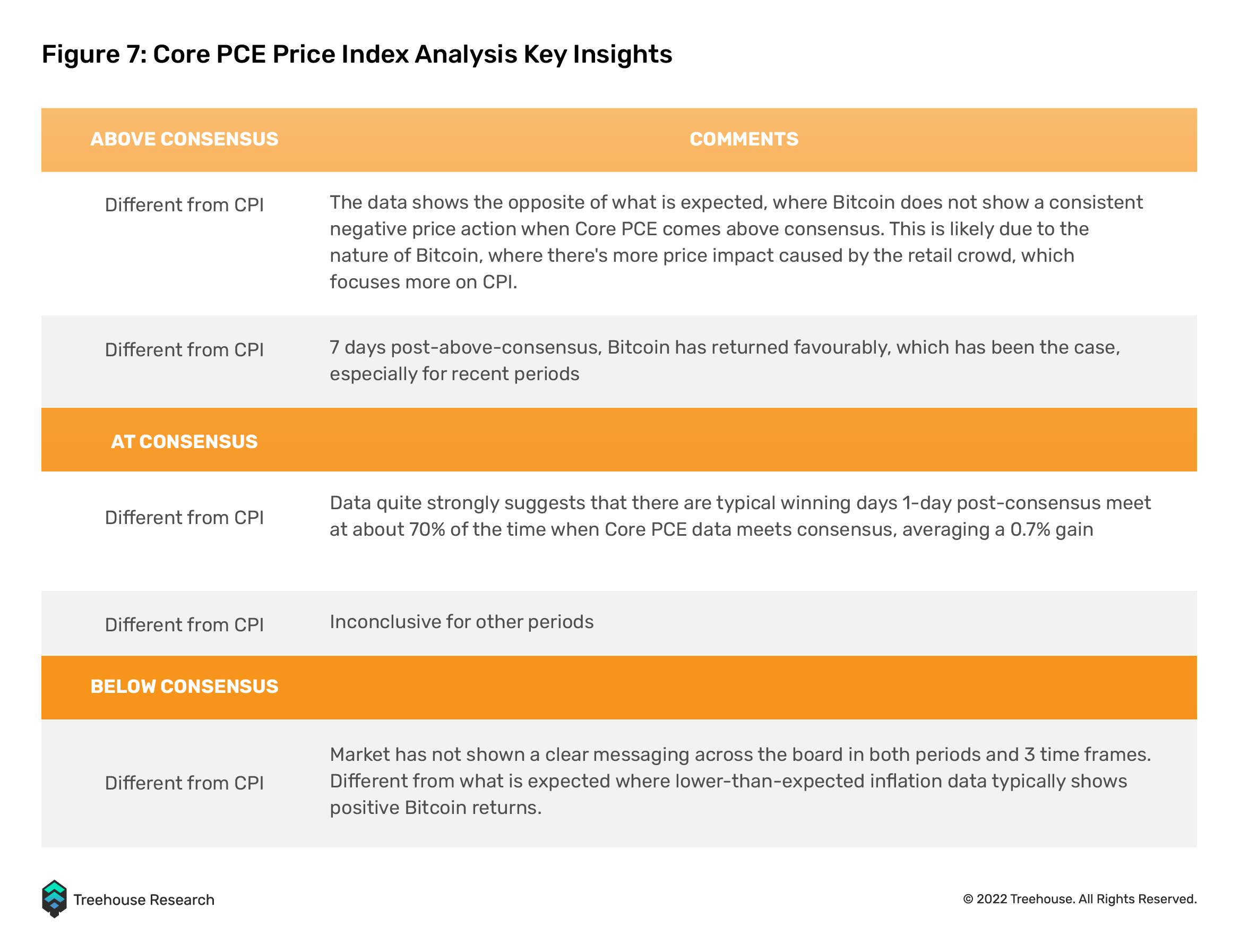Screen dimensions: 1240x952
Task: Click the comment mentioning 0.7% gain
Action: (740, 516)
